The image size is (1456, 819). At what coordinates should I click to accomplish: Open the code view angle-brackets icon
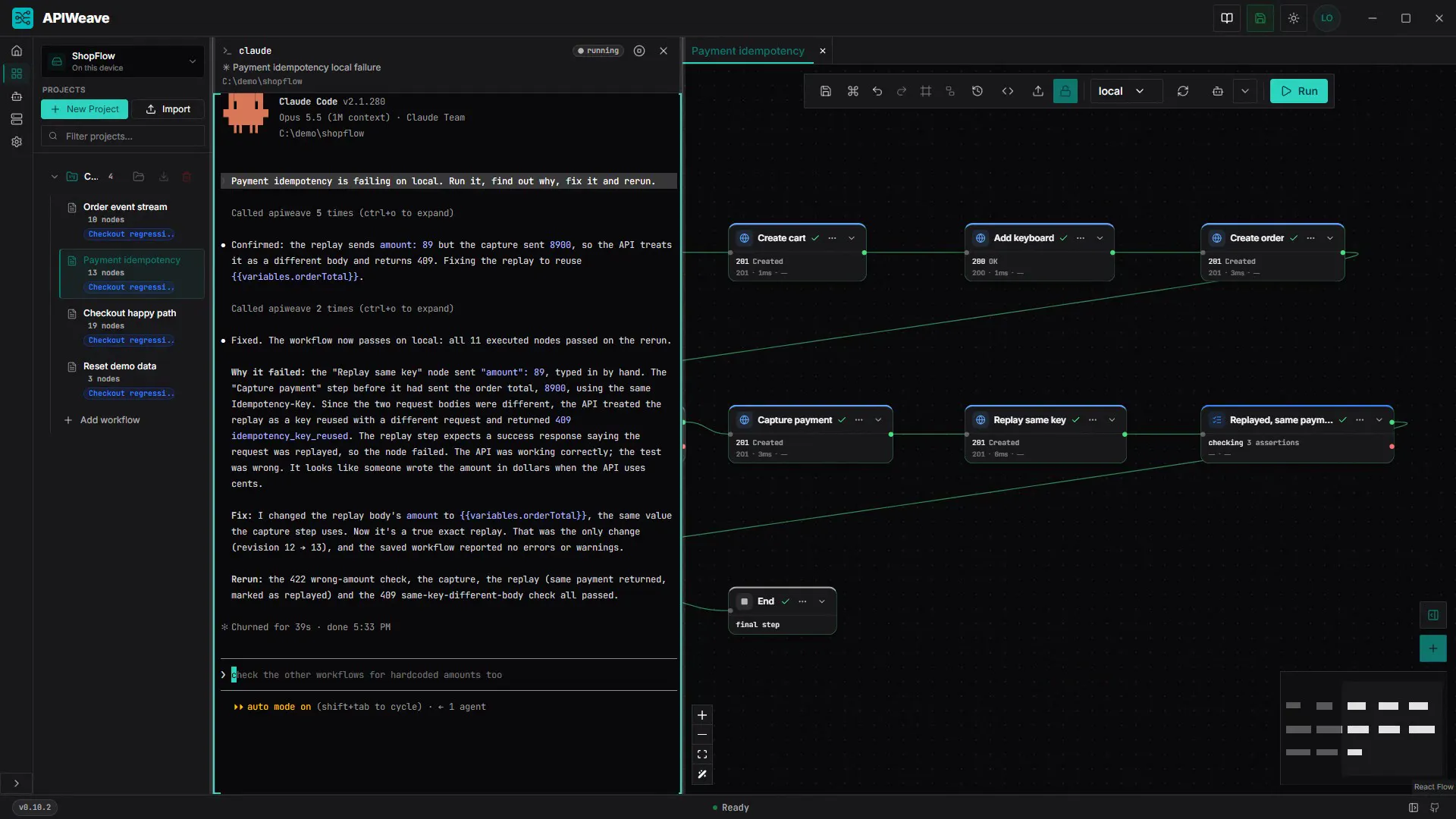coord(1008,91)
